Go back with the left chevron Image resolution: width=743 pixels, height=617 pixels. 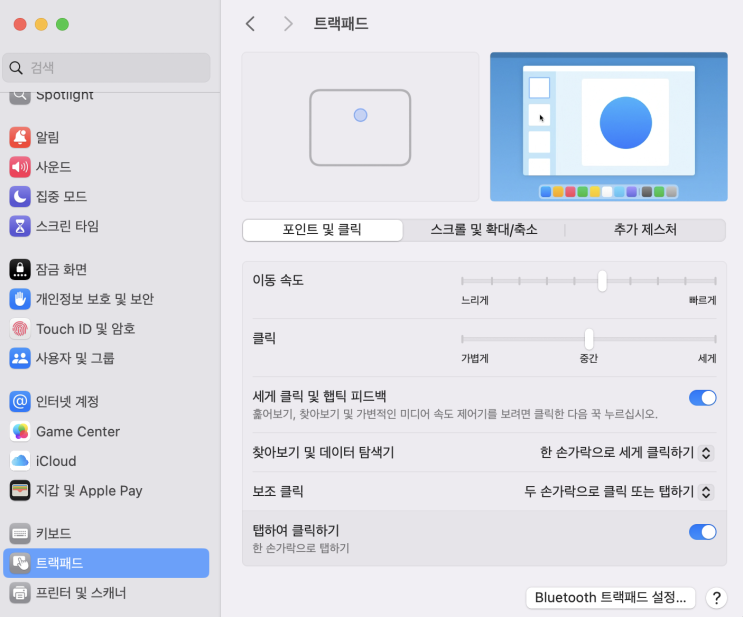251,24
